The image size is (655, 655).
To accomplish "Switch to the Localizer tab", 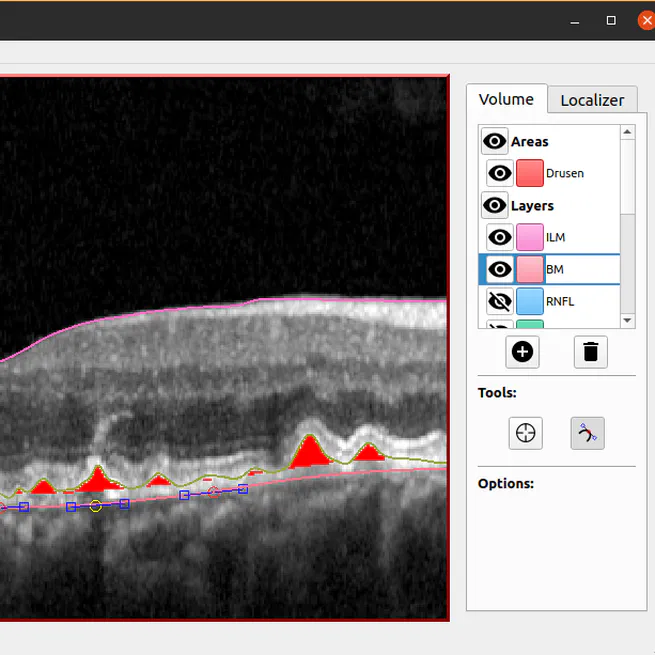I will pos(592,100).
